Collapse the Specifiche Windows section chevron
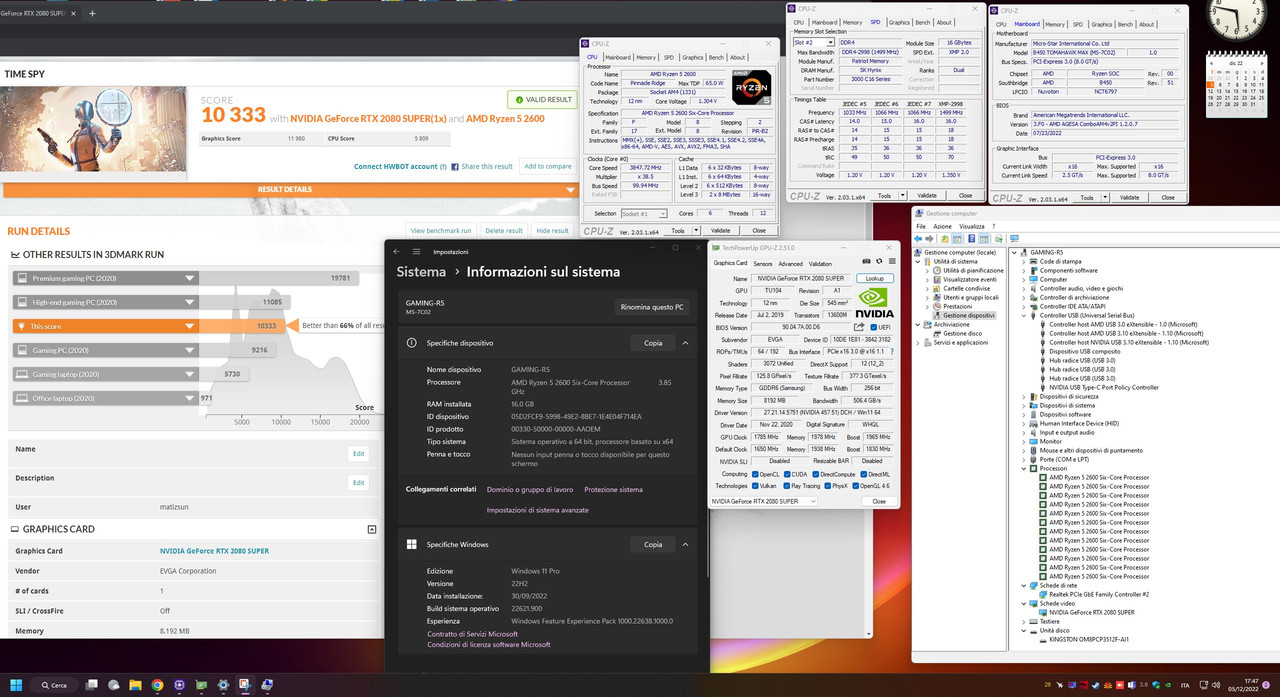This screenshot has width=1280, height=697. [686, 545]
